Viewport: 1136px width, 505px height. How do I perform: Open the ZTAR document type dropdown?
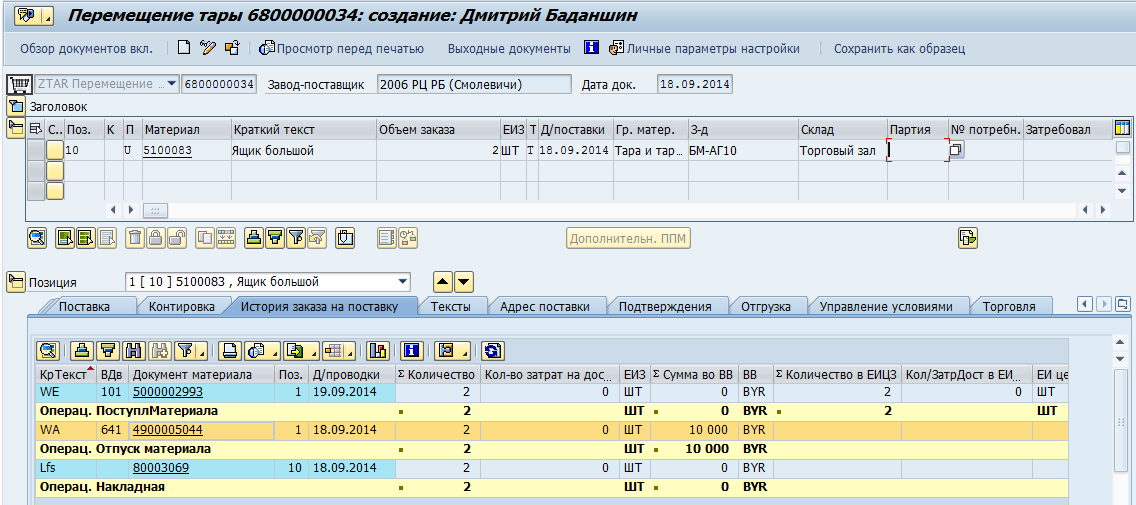(x=172, y=84)
